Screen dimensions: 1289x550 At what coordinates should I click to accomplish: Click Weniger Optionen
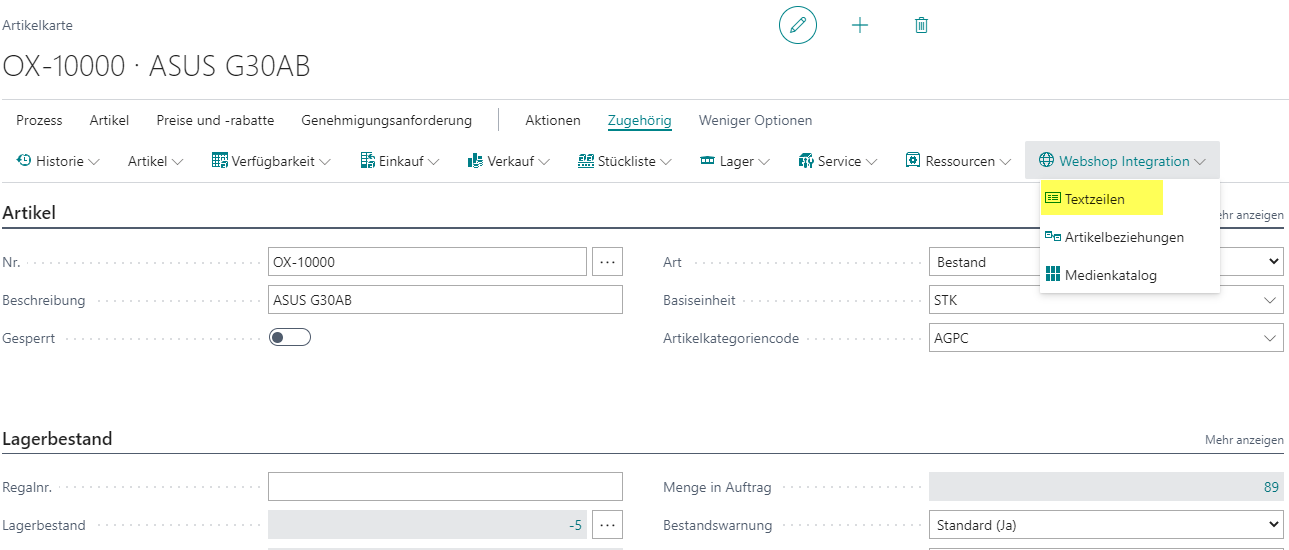[755, 120]
